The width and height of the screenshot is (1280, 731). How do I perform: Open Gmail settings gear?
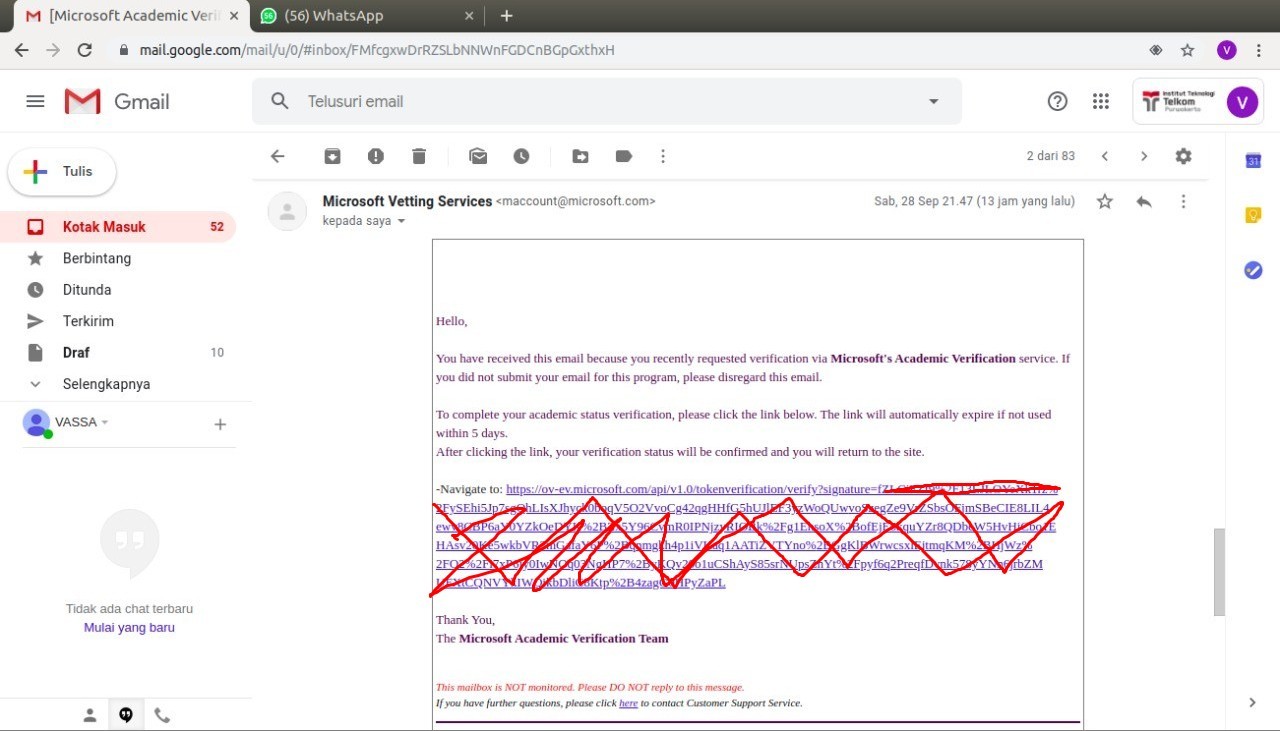click(x=1184, y=156)
